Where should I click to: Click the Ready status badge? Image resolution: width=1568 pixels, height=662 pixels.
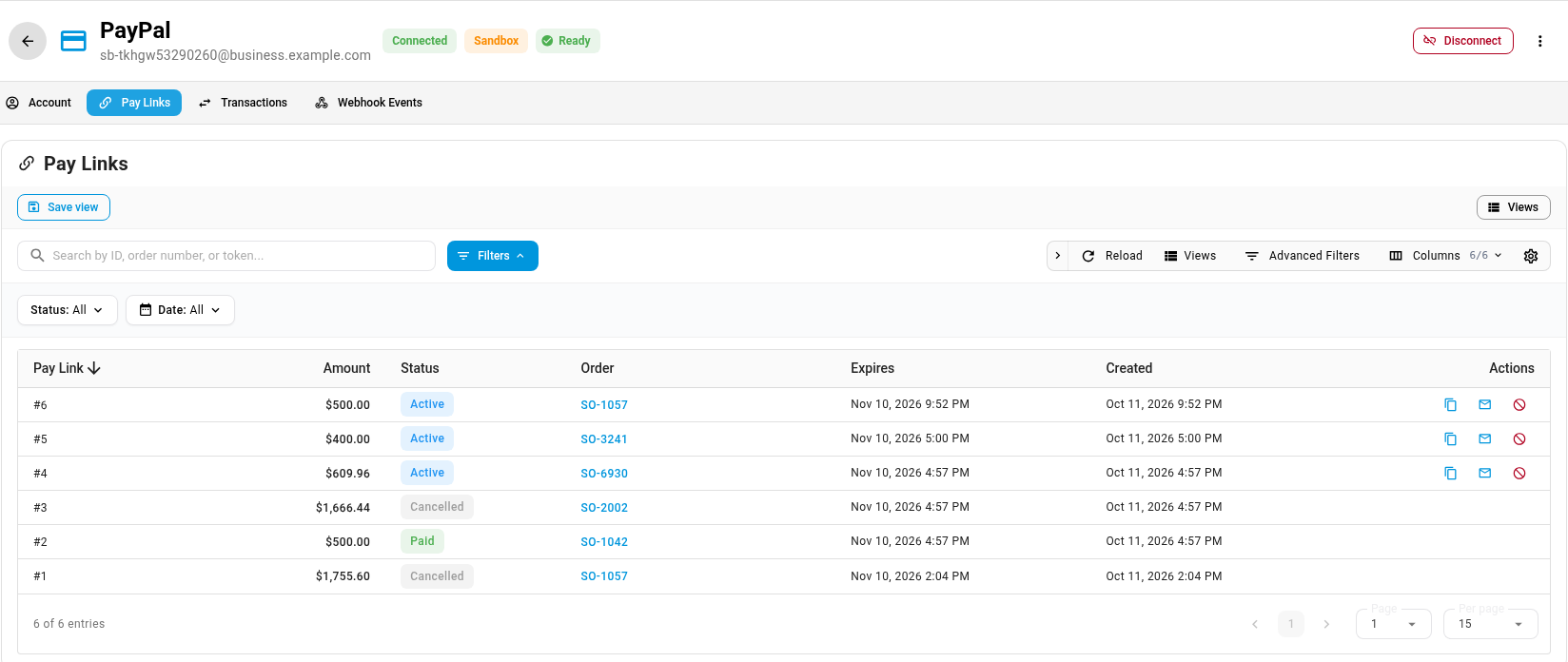[x=567, y=41]
